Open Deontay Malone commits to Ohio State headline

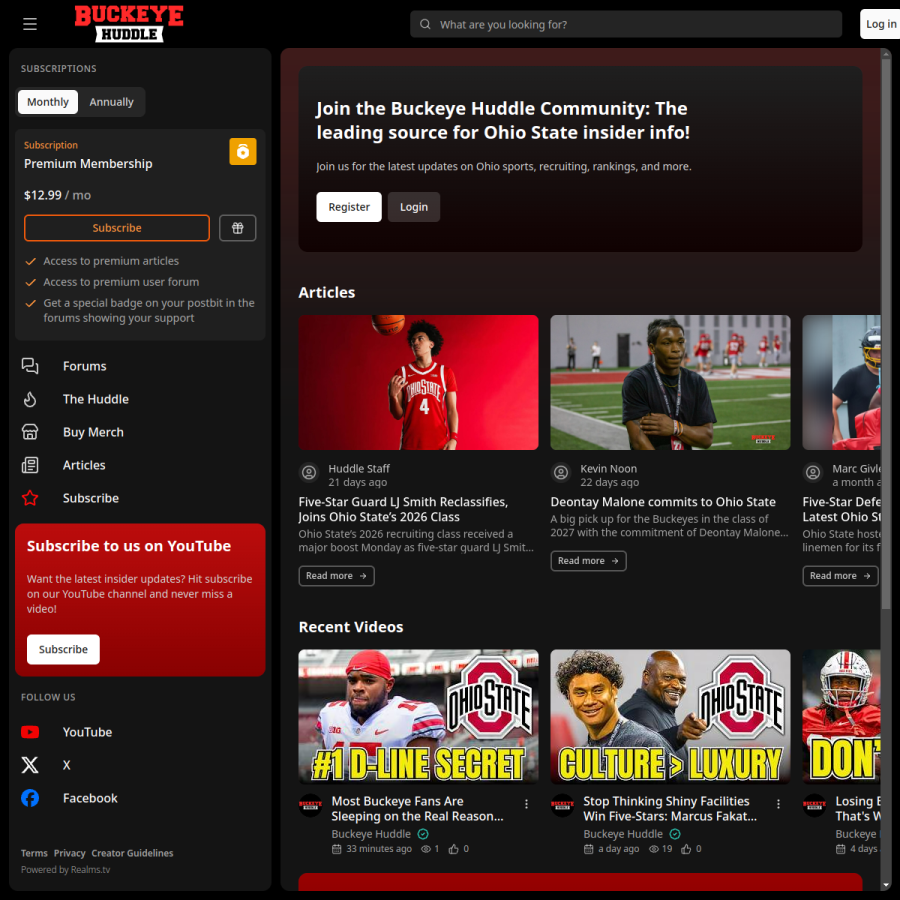point(663,502)
